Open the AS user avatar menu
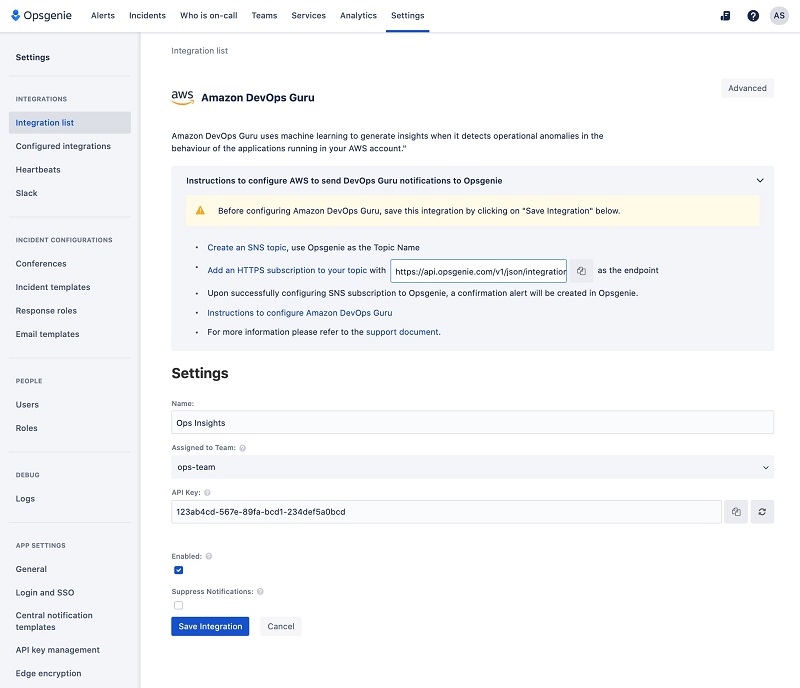This screenshot has height=688, width=800. (779, 15)
